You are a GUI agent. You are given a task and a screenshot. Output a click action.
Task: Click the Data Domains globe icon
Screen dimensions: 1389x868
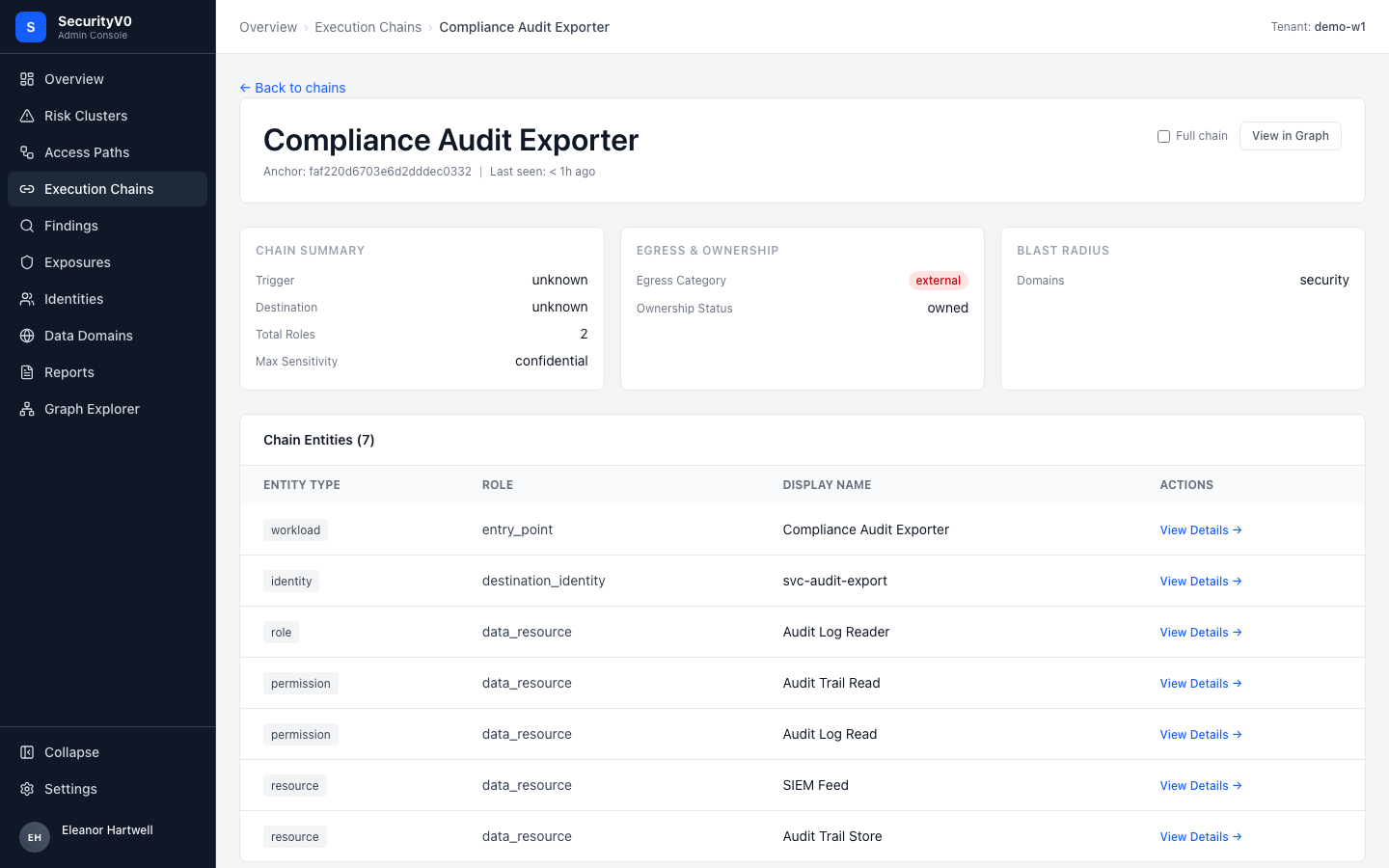coord(27,336)
